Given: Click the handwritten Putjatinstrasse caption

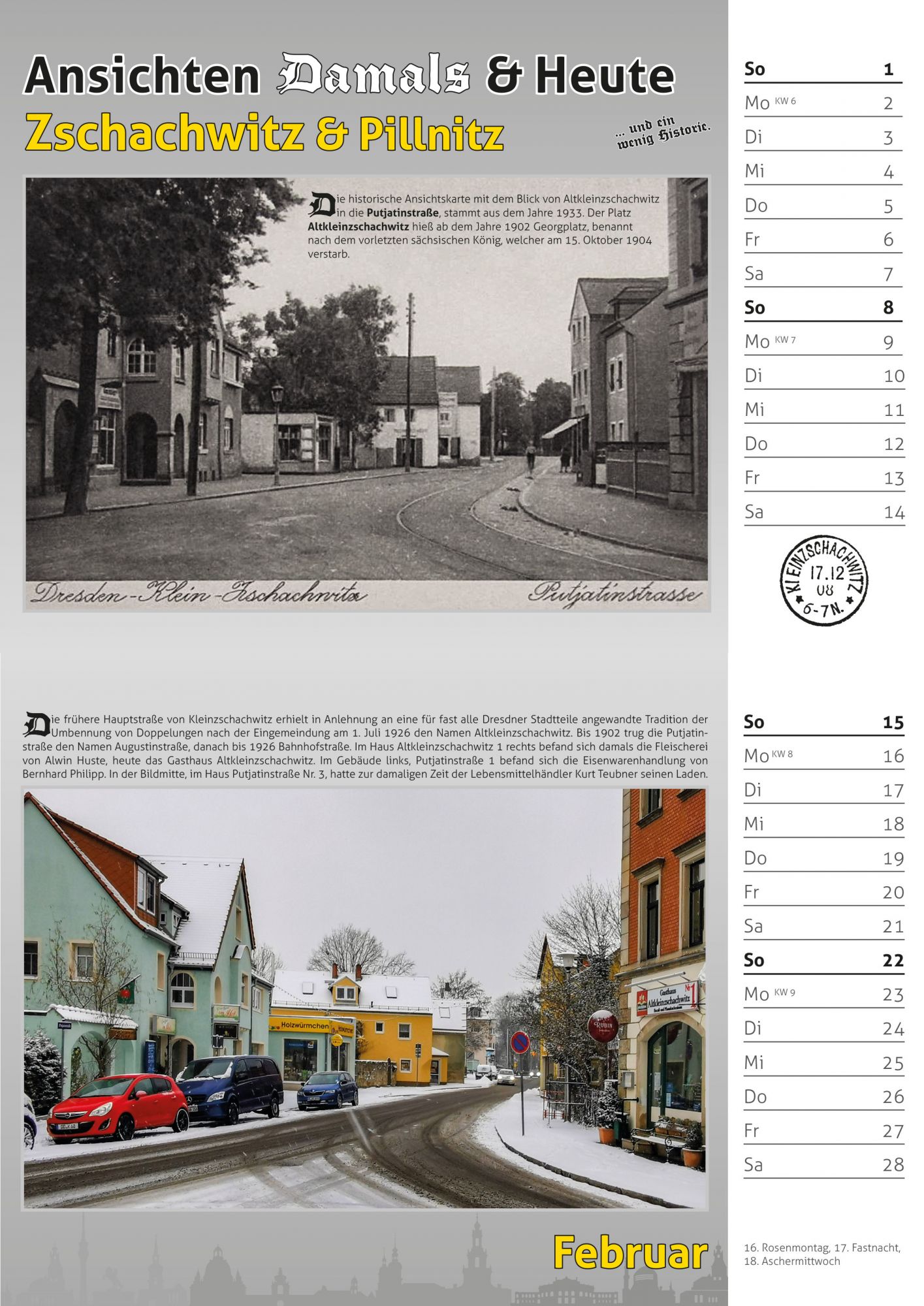Looking at the screenshot, I should tap(614, 594).
